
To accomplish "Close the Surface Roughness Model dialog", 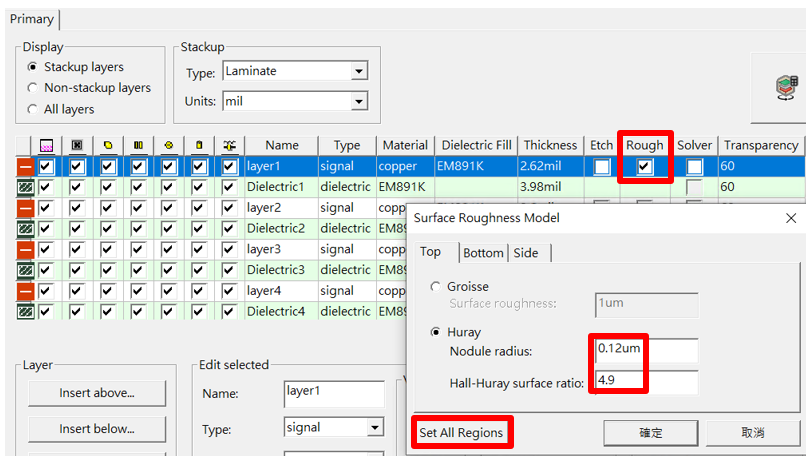I will (791, 218).
